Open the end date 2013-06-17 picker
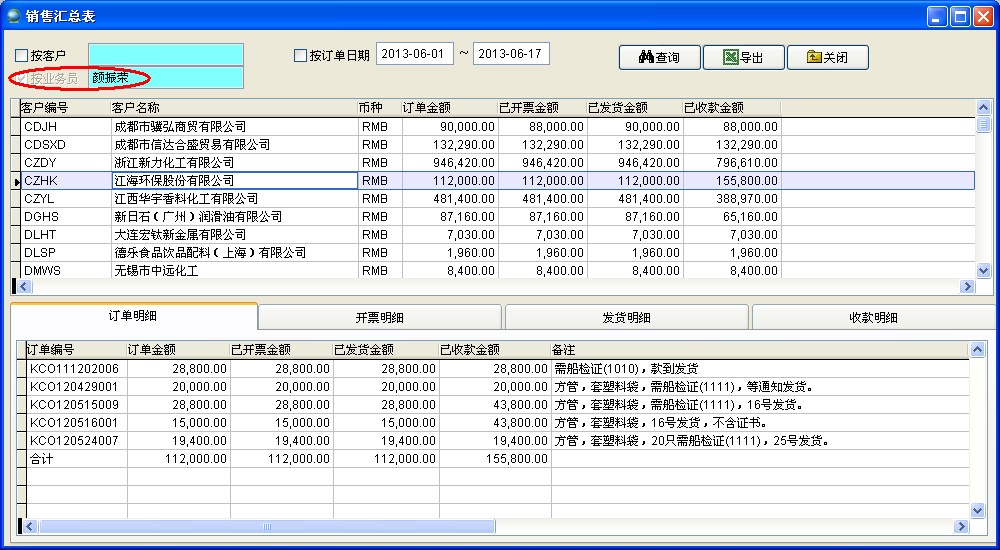Screen dimensions: 1000x550 pyautogui.click(x=510, y=54)
